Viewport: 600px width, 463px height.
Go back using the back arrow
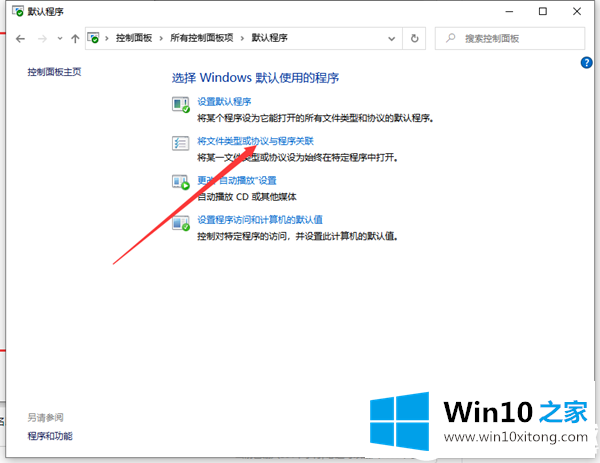(21, 38)
